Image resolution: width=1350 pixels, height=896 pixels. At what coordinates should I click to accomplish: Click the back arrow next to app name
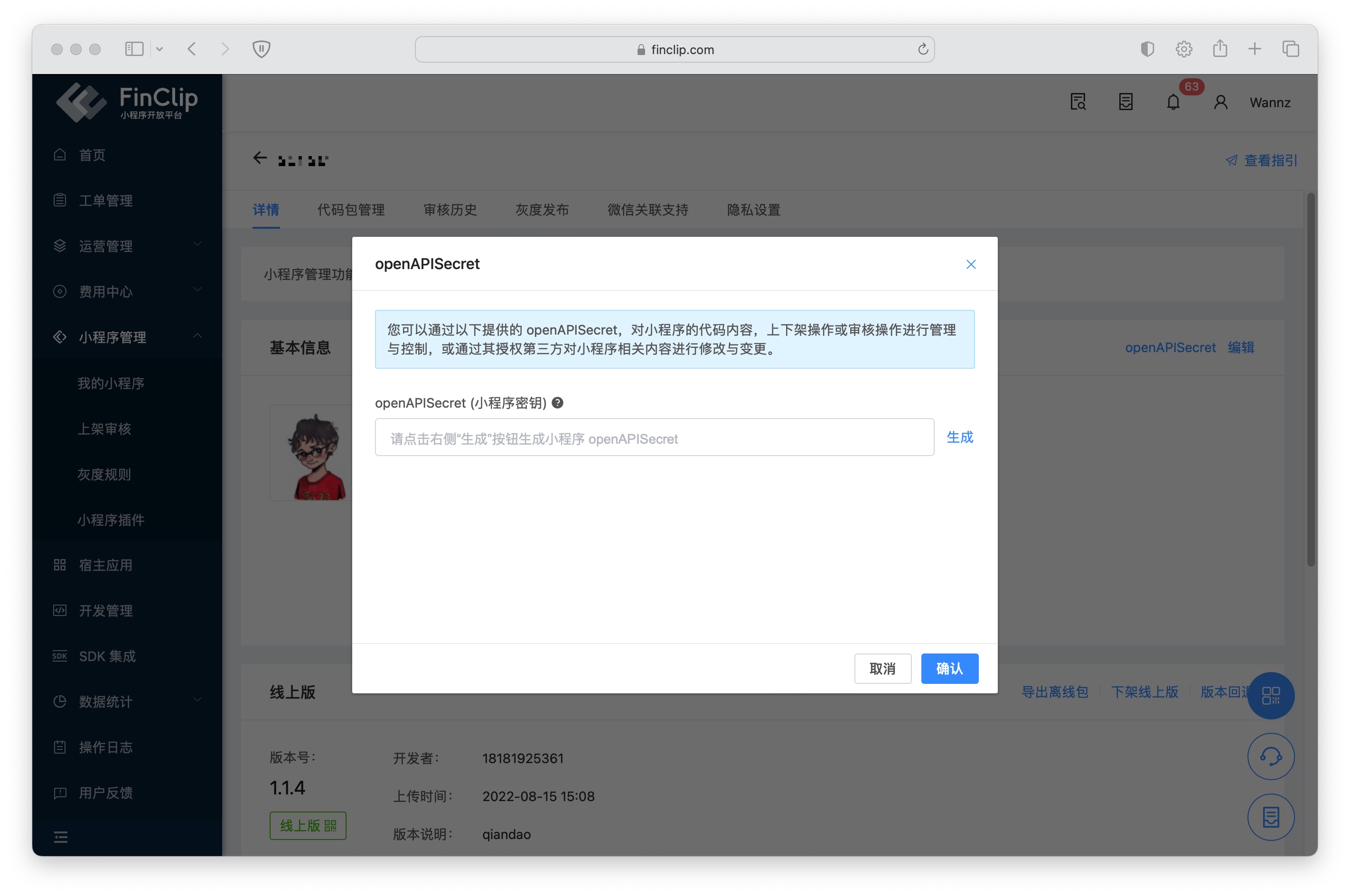(x=260, y=159)
